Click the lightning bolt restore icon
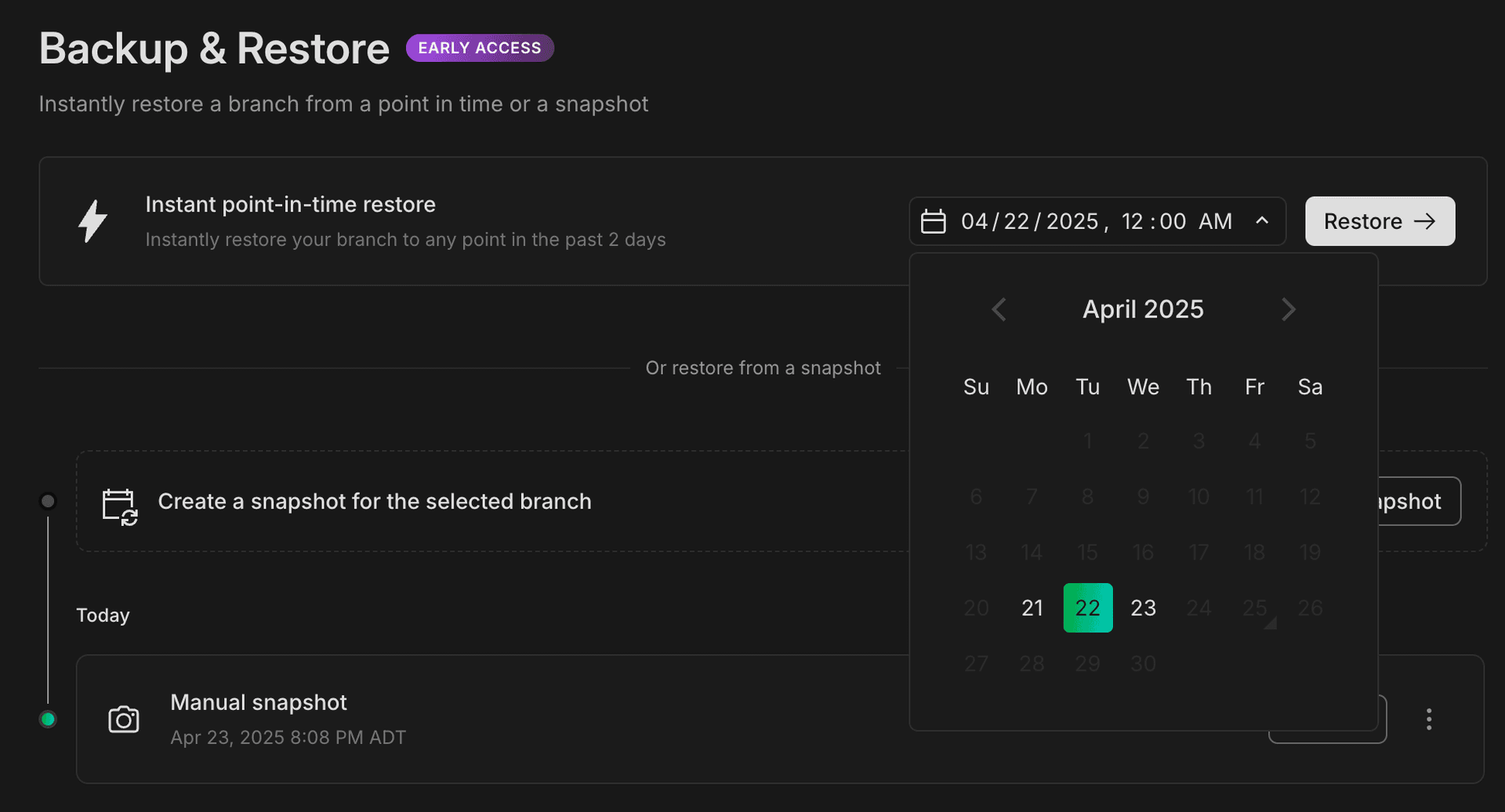 click(93, 221)
